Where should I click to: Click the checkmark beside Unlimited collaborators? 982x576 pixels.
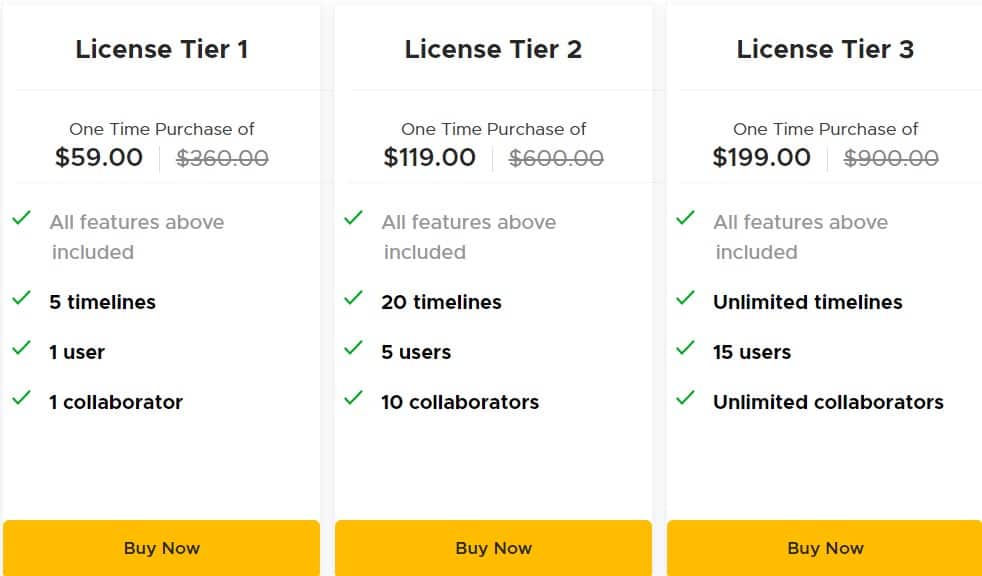[x=685, y=398]
